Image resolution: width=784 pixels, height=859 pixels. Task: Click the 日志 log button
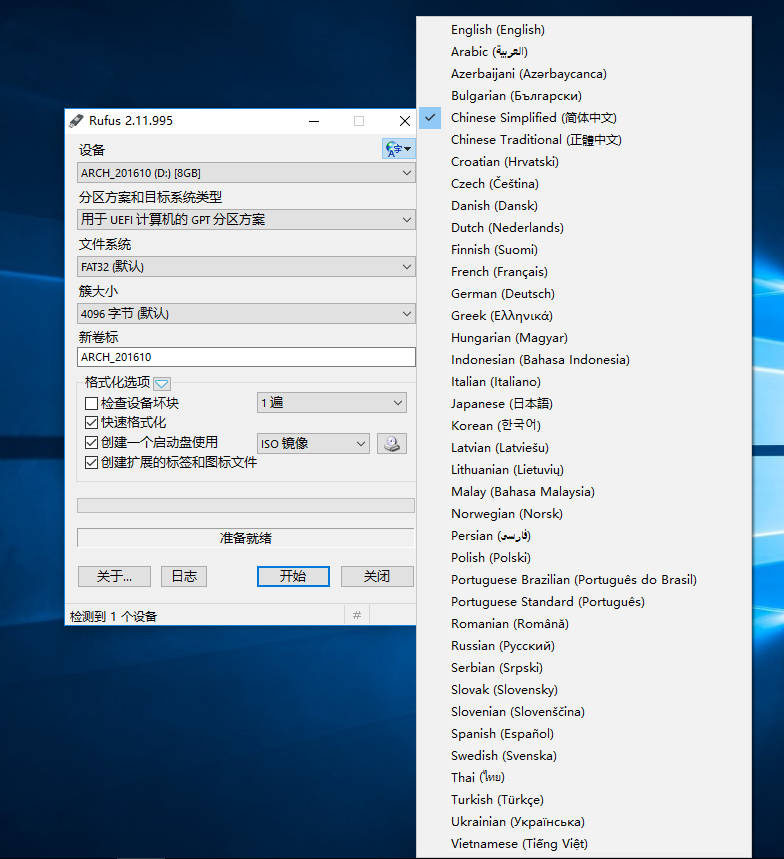pos(184,576)
